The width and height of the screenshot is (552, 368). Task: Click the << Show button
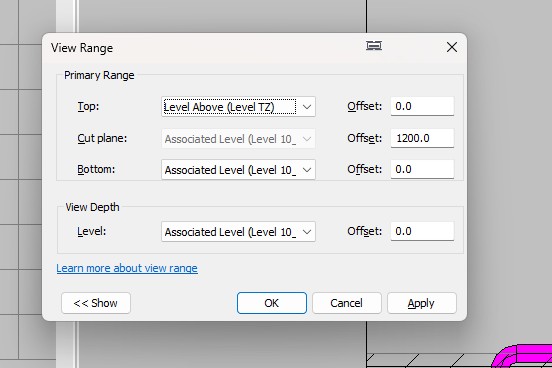click(96, 303)
